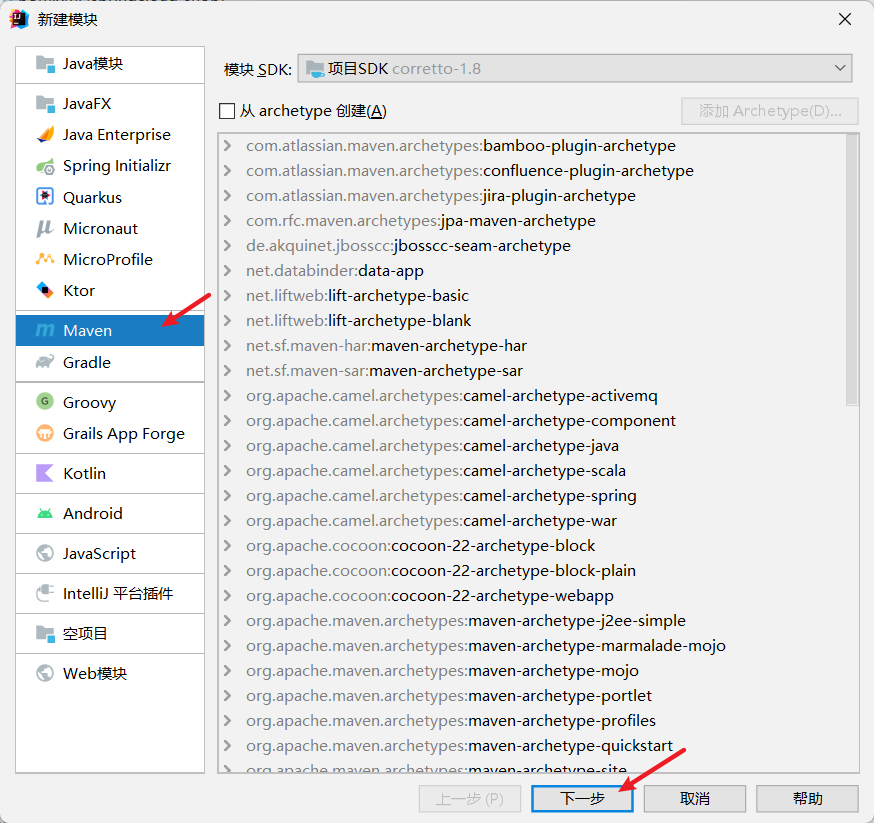
Task: Click the 取消 button
Action: [x=695, y=798]
